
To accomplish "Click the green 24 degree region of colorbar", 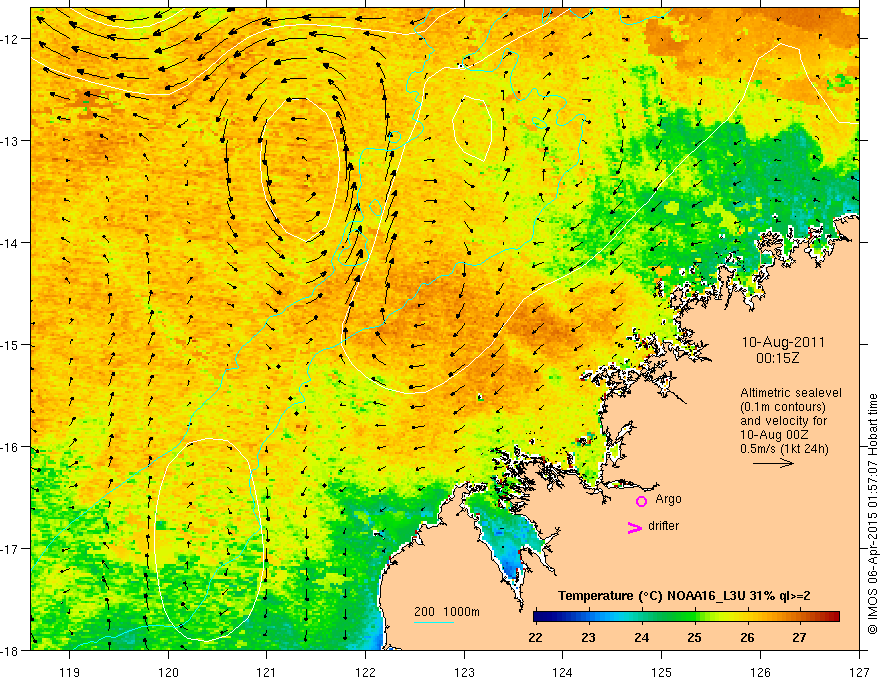I will (x=642, y=617).
